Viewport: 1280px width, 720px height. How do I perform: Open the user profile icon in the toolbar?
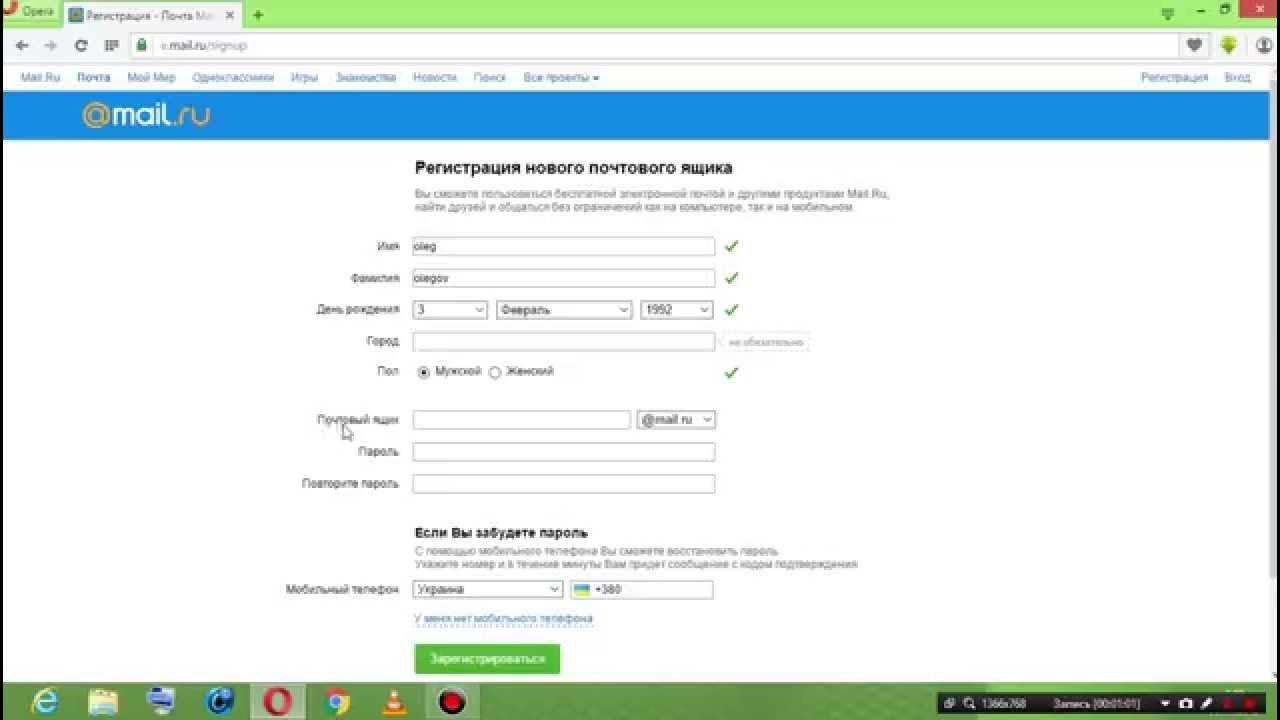[1263, 45]
